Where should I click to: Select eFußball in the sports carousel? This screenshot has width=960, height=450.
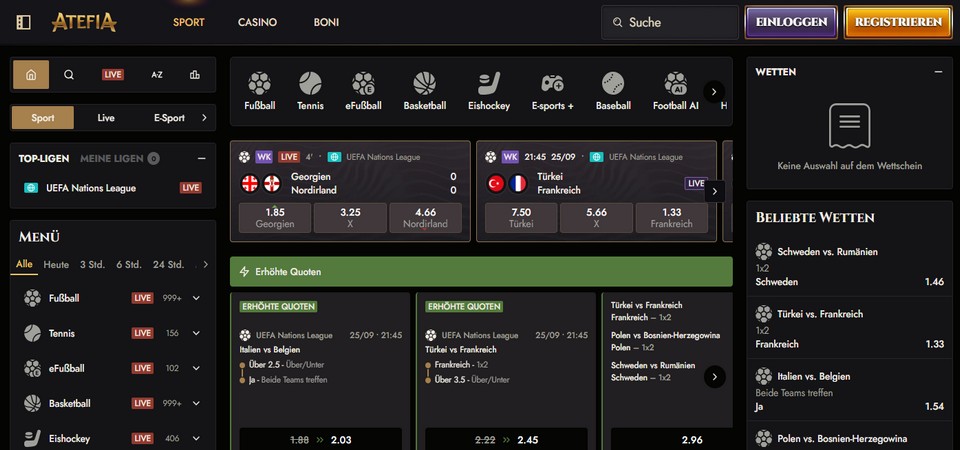click(x=363, y=91)
